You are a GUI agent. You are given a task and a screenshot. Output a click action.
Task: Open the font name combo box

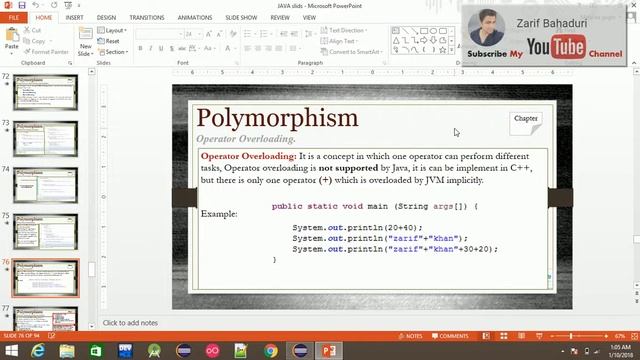click(159, 34)
